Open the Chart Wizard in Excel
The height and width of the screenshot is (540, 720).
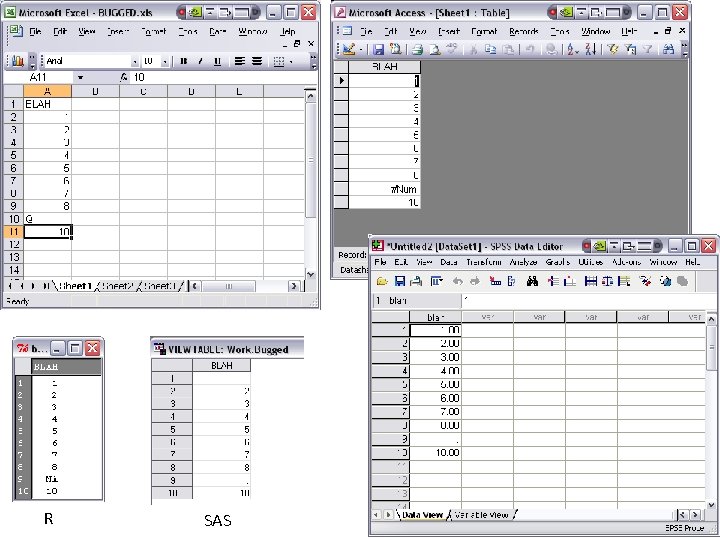point(18,61)
